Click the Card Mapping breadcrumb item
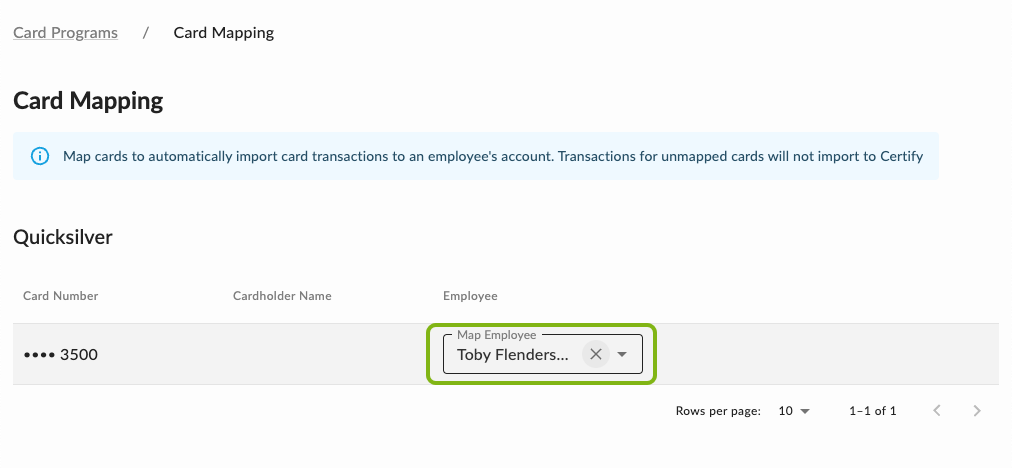Viewport: 1012px width, 468px height. coord(224,33)
